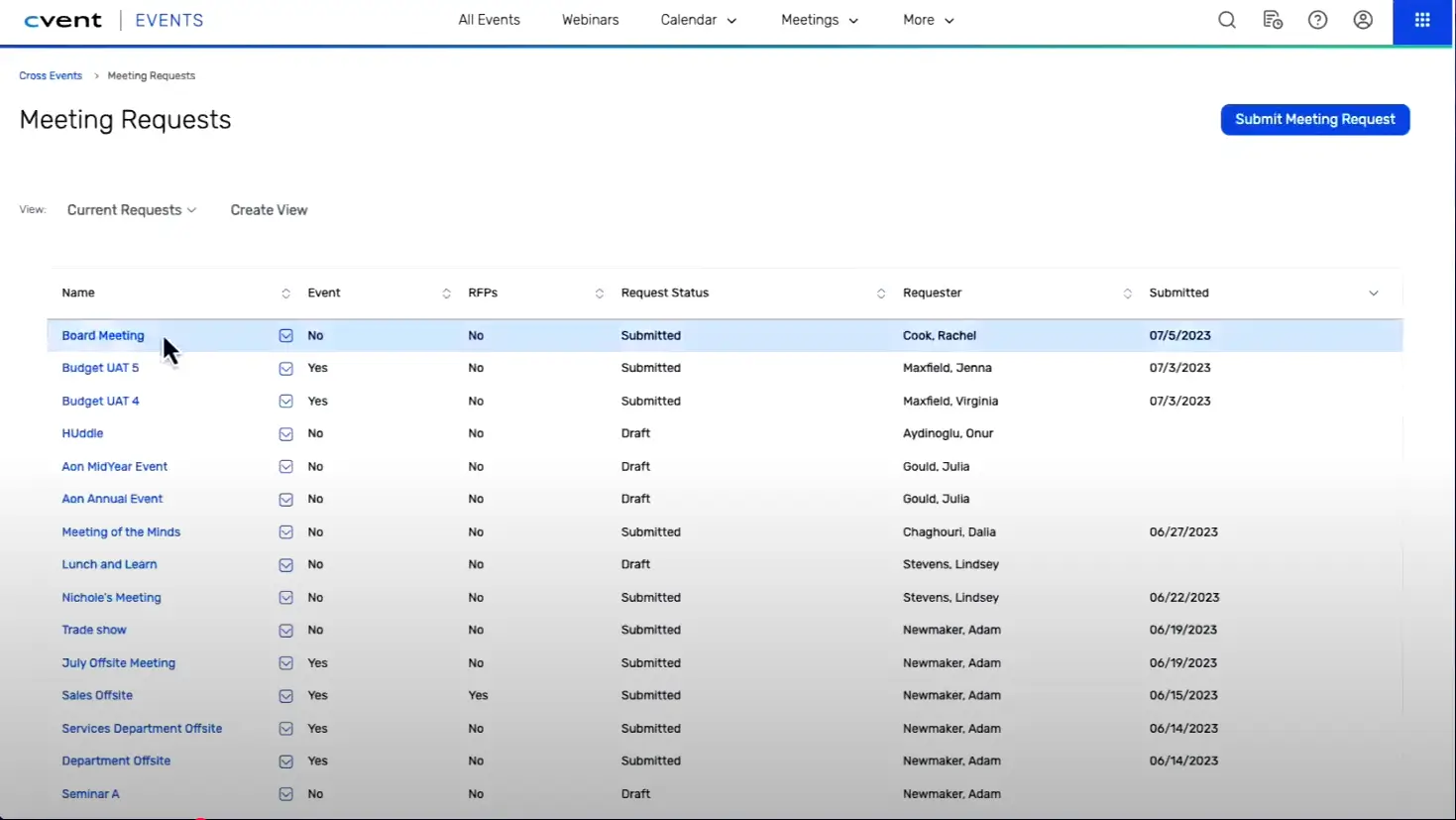Click the action icon for Seminar A
The image size is (1456, 820).
(285, 794)
